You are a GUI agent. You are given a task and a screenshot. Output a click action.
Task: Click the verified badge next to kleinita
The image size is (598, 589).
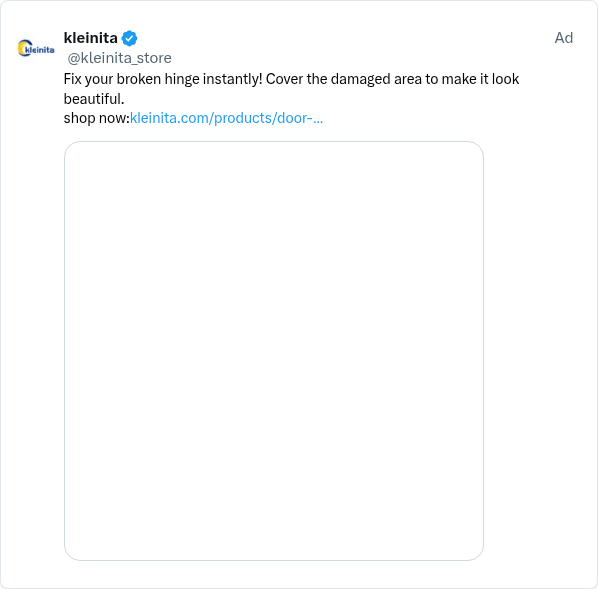(x=129, y=38)
